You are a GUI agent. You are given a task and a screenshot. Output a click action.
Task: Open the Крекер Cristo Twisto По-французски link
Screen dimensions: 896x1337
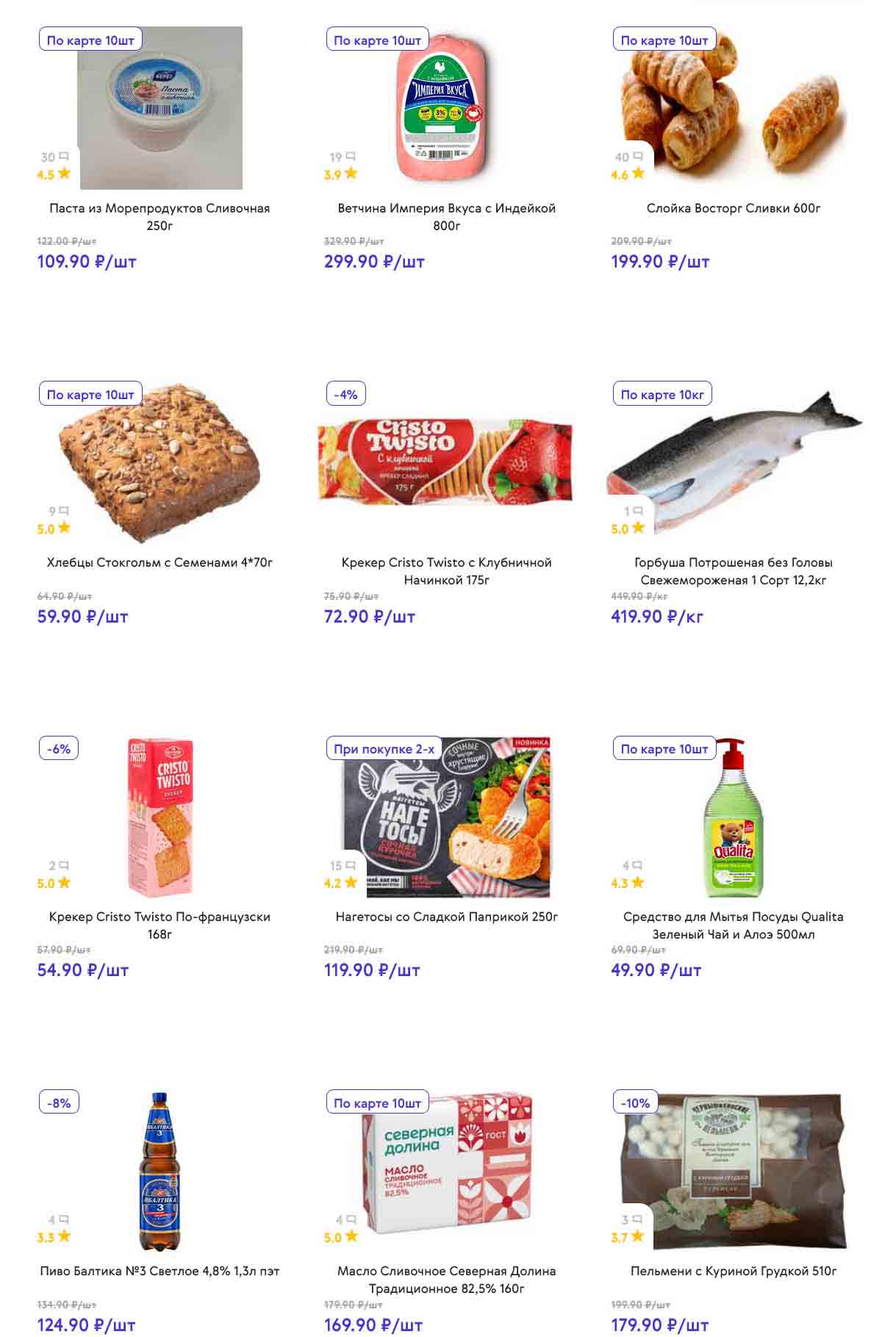pos(160,925)
